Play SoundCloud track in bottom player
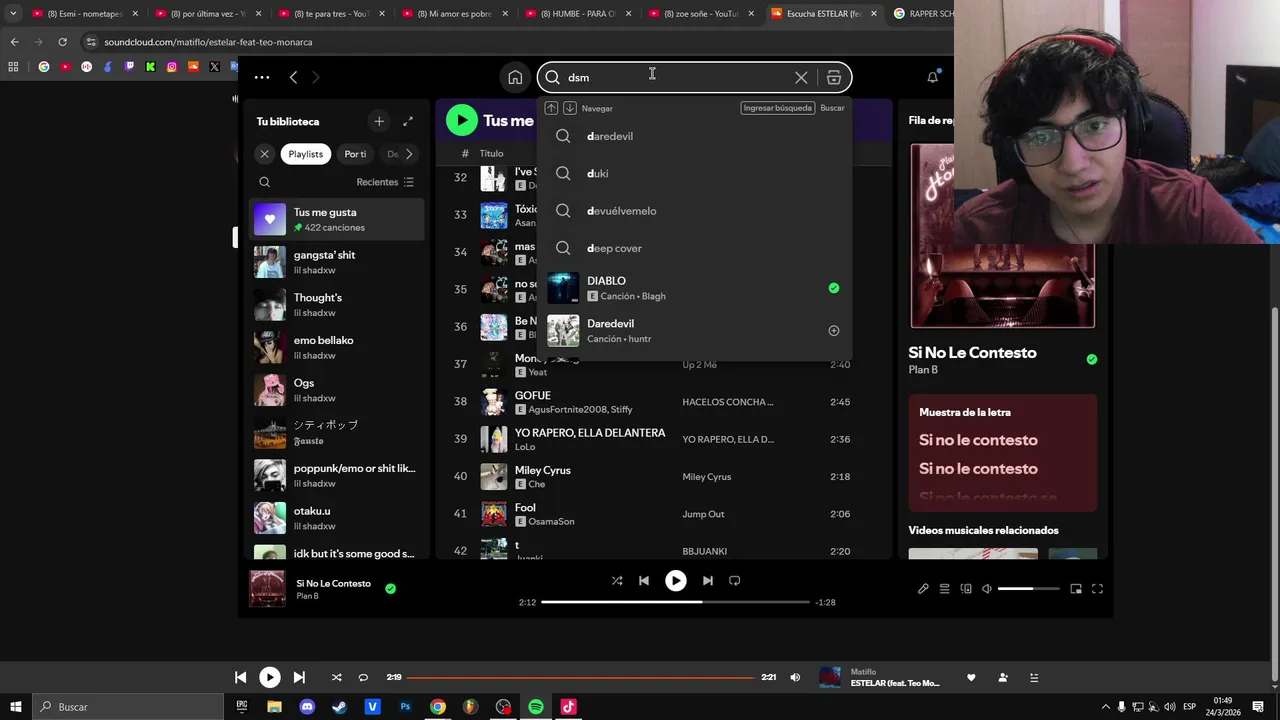This screenshot has width=1280, height=720. tap(270, 677)
